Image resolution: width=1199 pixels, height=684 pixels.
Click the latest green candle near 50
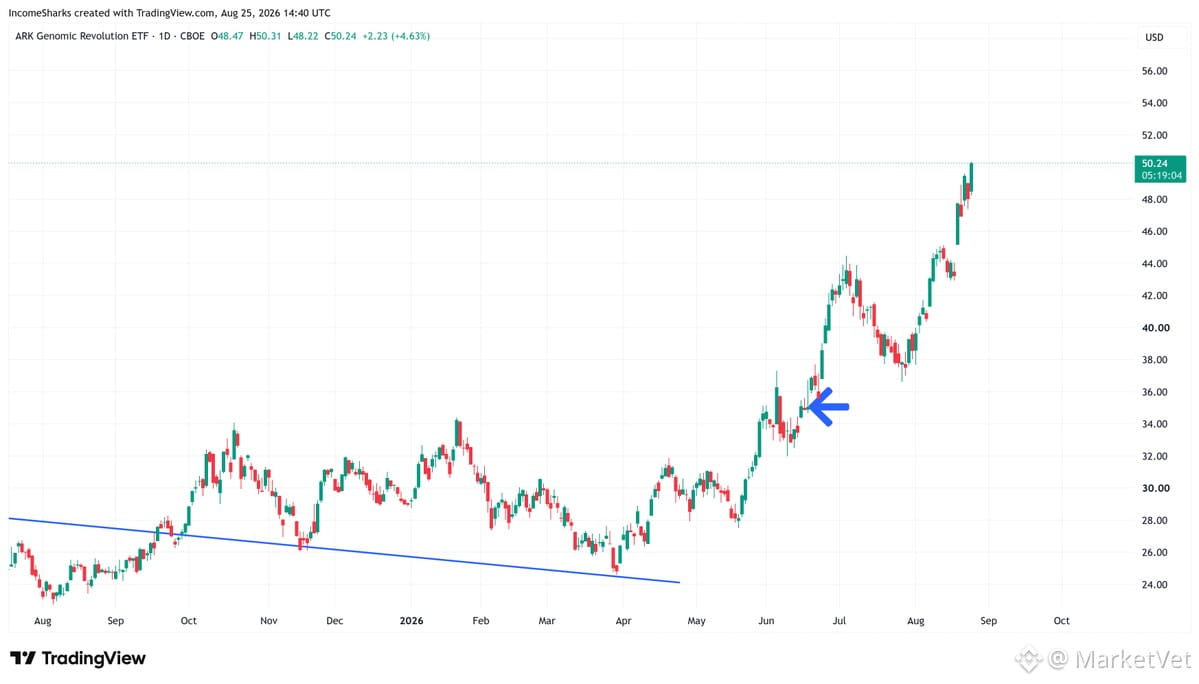click(x=971, y=177)
